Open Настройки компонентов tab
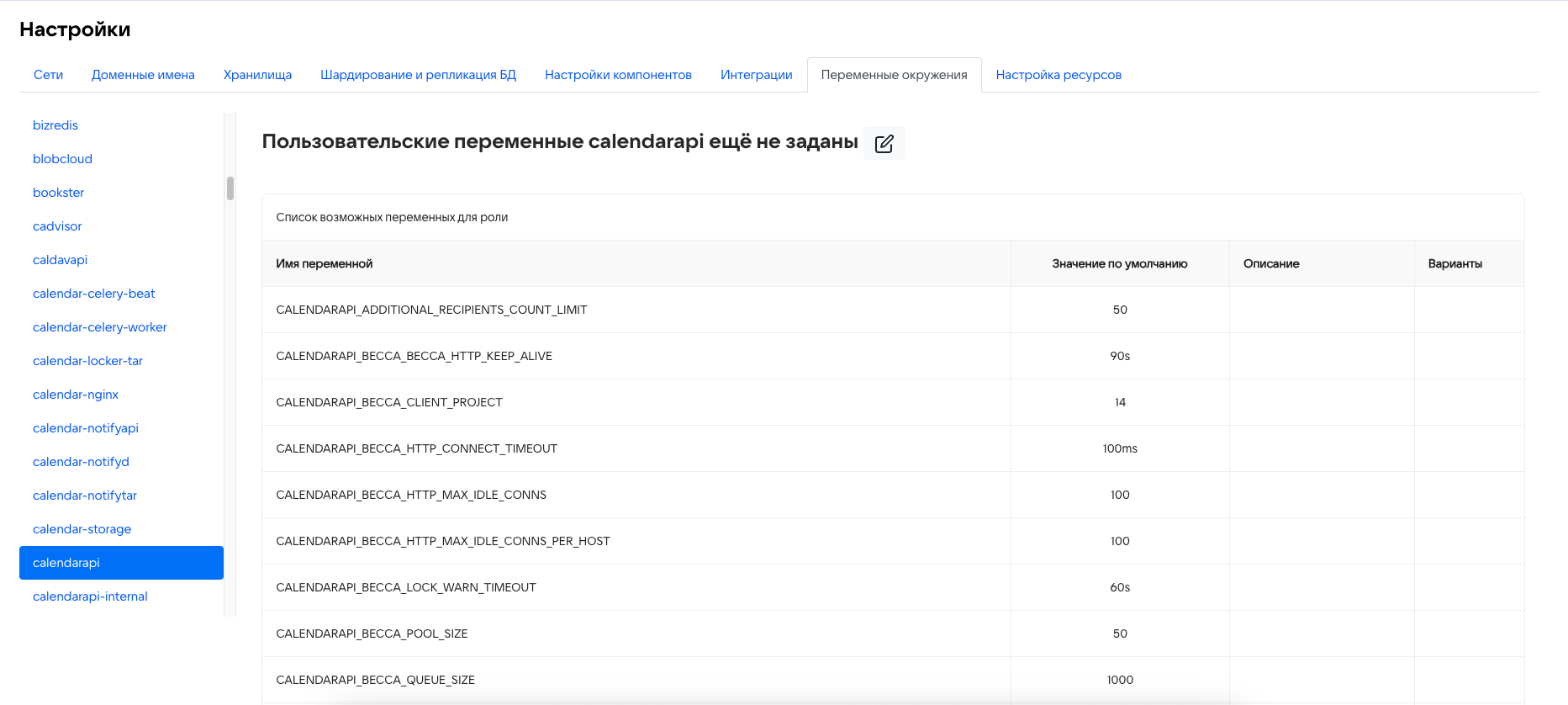 (619, 75)
